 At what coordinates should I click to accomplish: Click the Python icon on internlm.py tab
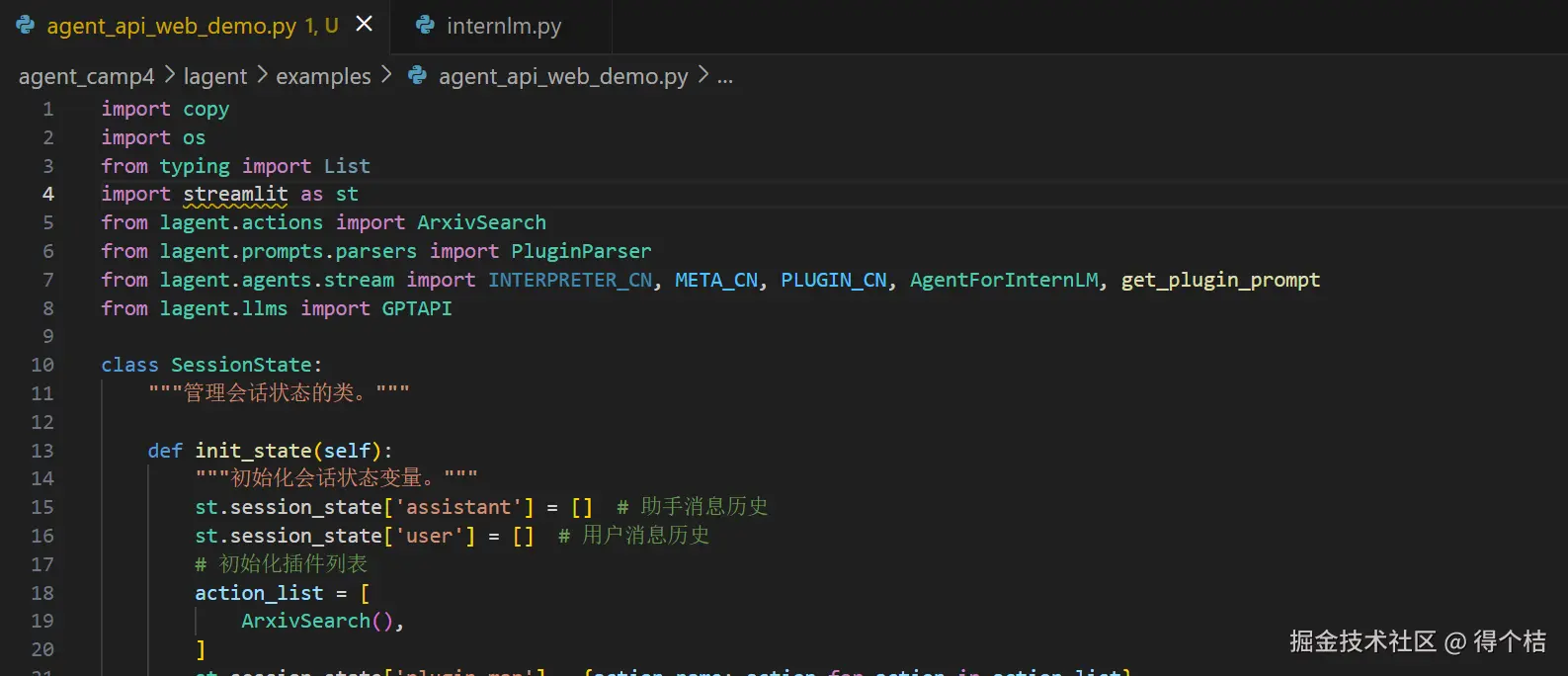coord(425,25)
